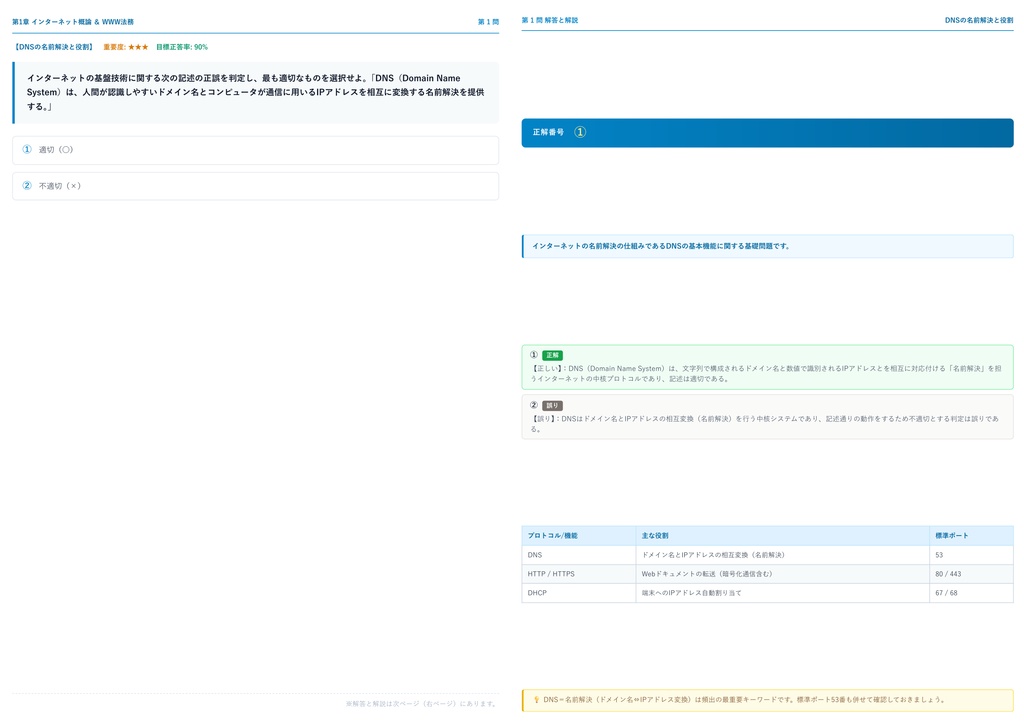Click the lightbulb icon in the yellow tip box
This screenshot has width=1024, height=724.
click(x=536, y=700)
